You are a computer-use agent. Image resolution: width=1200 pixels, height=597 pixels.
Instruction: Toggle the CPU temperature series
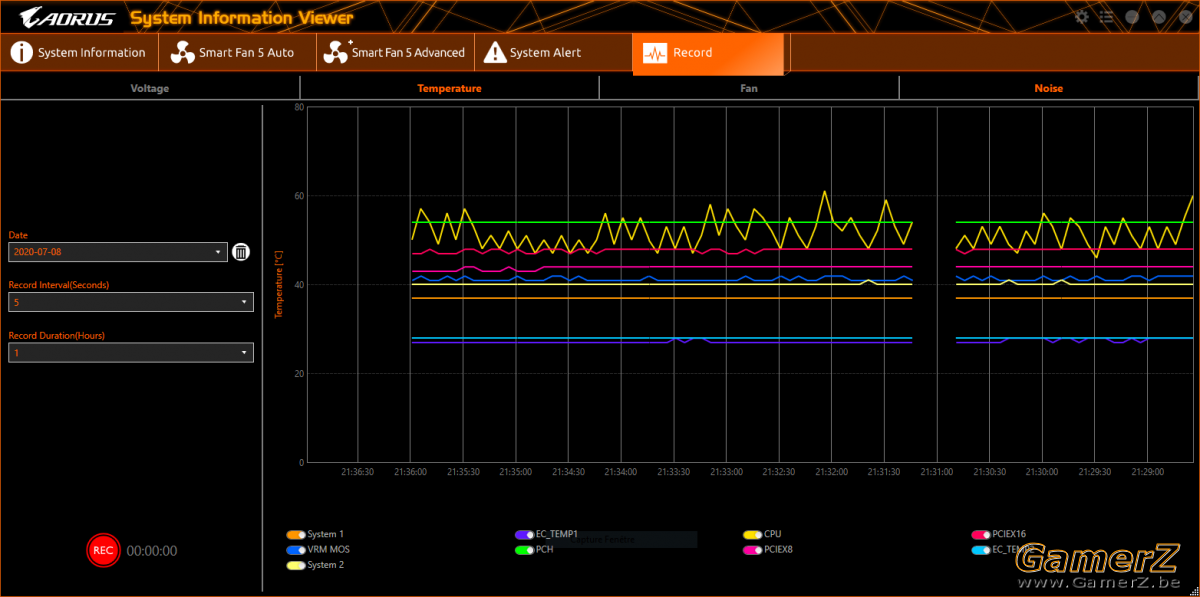pos(752,534)
